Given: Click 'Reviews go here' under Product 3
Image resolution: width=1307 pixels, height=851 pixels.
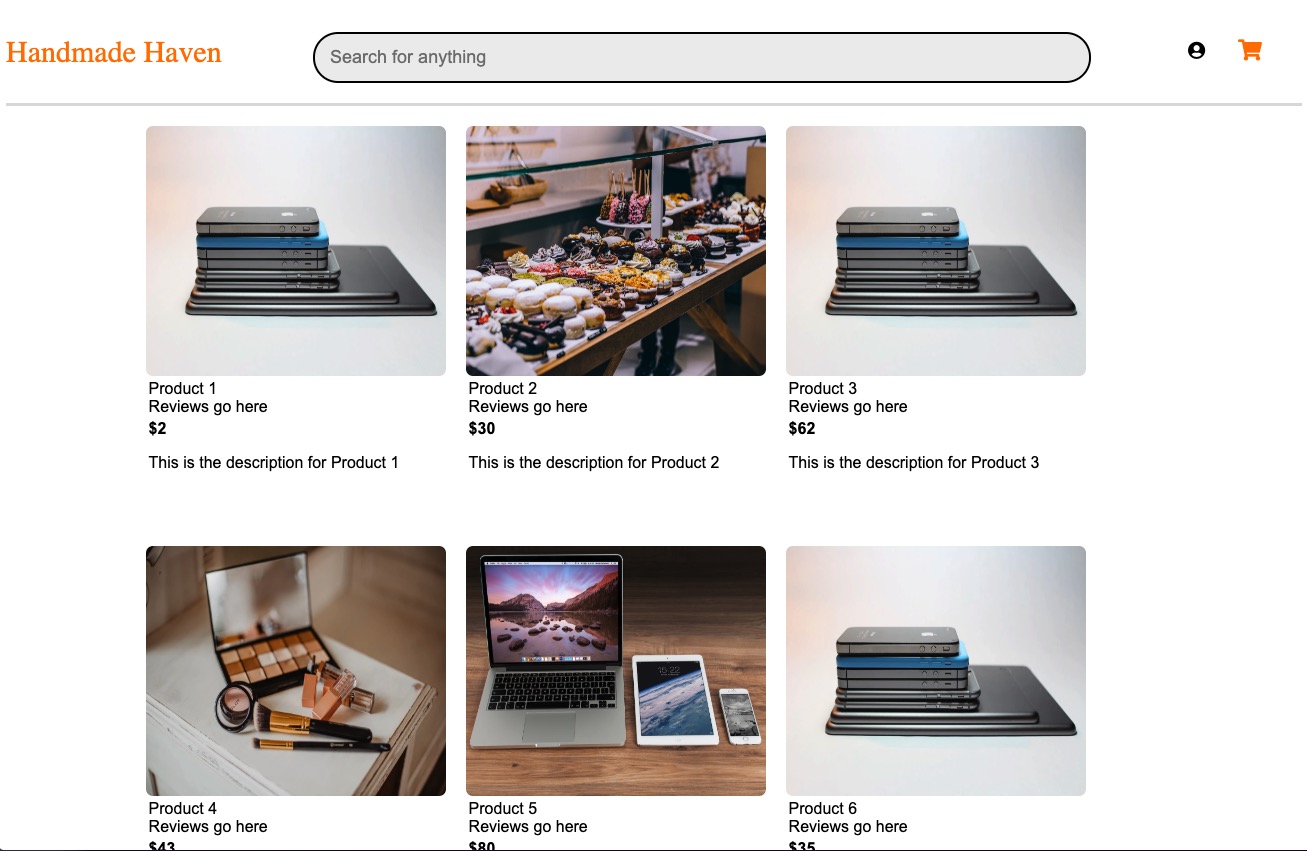Looking at the screenshot, I should [x=848, y=407].
